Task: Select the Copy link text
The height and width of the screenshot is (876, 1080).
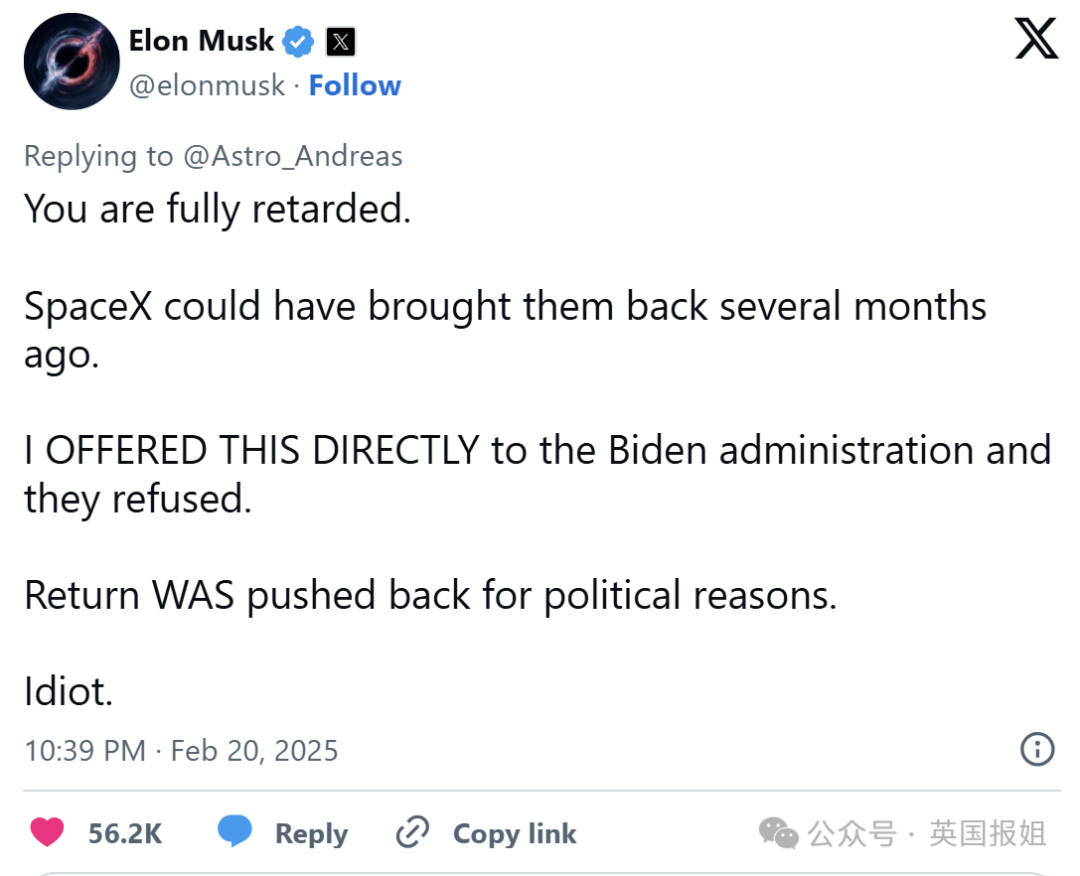Action: point(515,833)
